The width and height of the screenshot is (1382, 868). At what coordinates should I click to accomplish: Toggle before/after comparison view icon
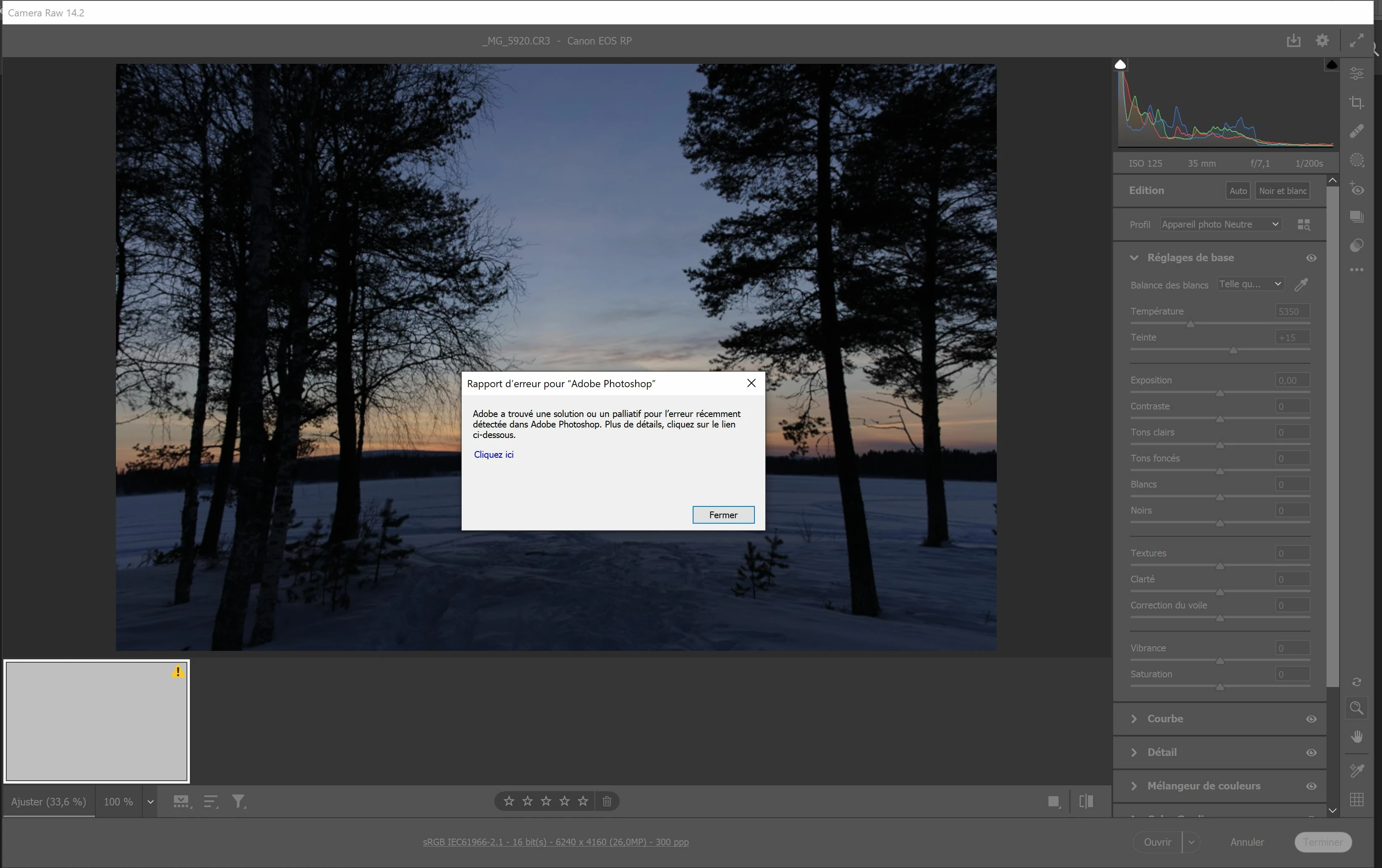(1086, 802)
